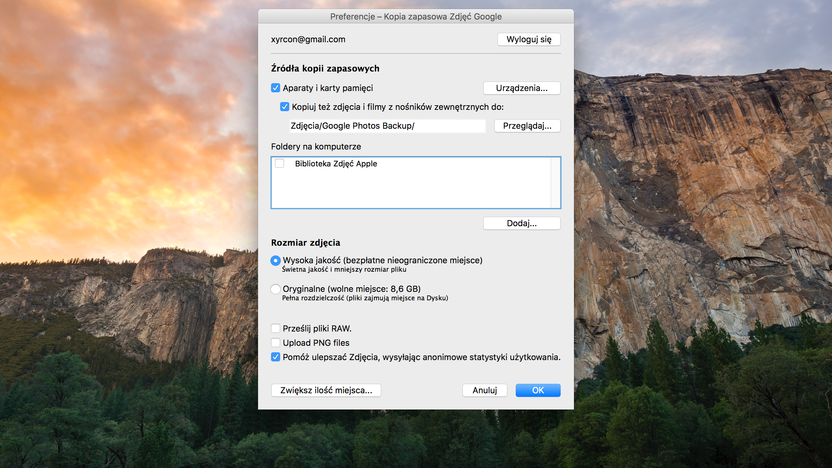Check the Biblioteka Zdjęć Apple checkbox
832x468 pixels.
280,163
